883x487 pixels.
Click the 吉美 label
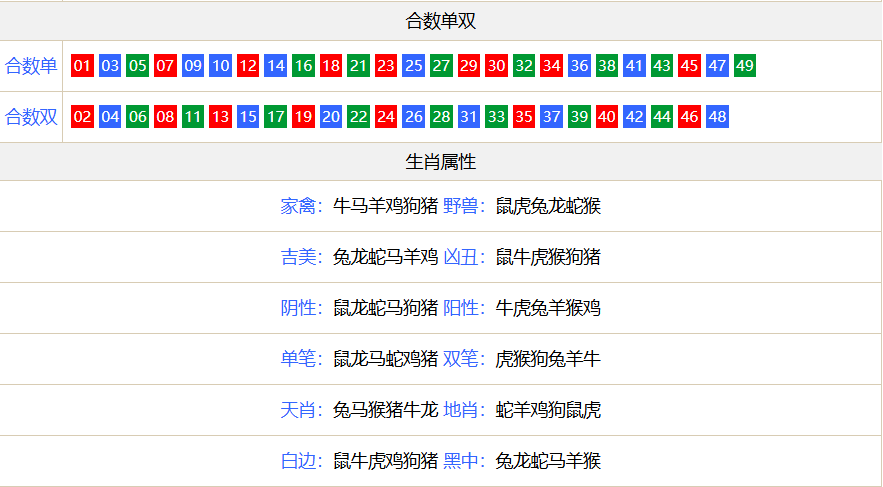coord(299,257)
